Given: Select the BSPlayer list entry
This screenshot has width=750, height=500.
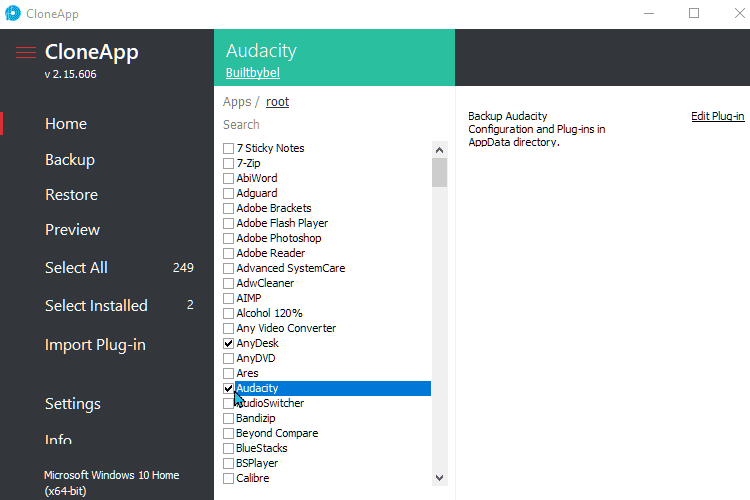Looking at the screenshot, I should (x=257, y=463).
